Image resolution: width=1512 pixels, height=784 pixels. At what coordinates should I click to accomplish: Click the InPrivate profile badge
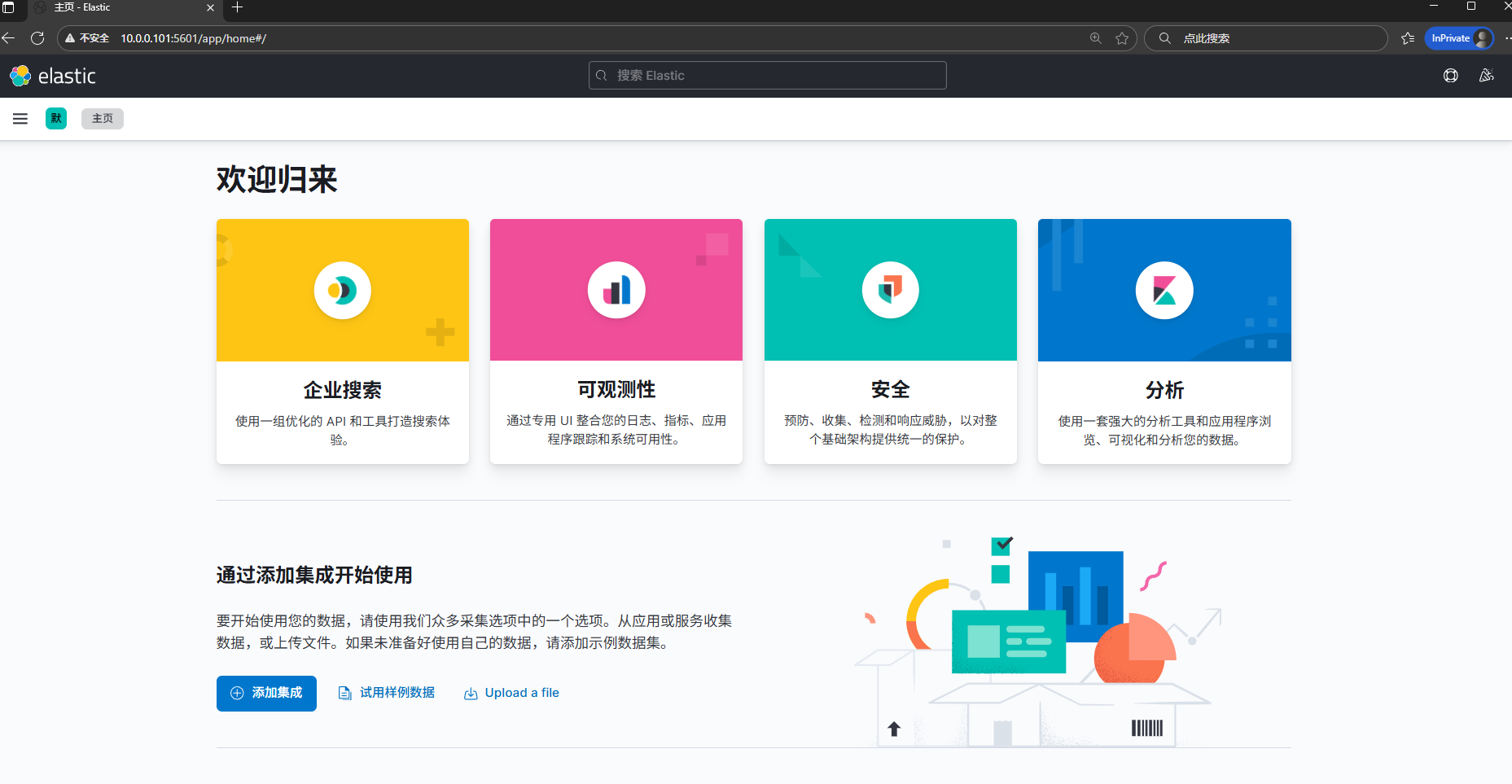[1459, 38]
